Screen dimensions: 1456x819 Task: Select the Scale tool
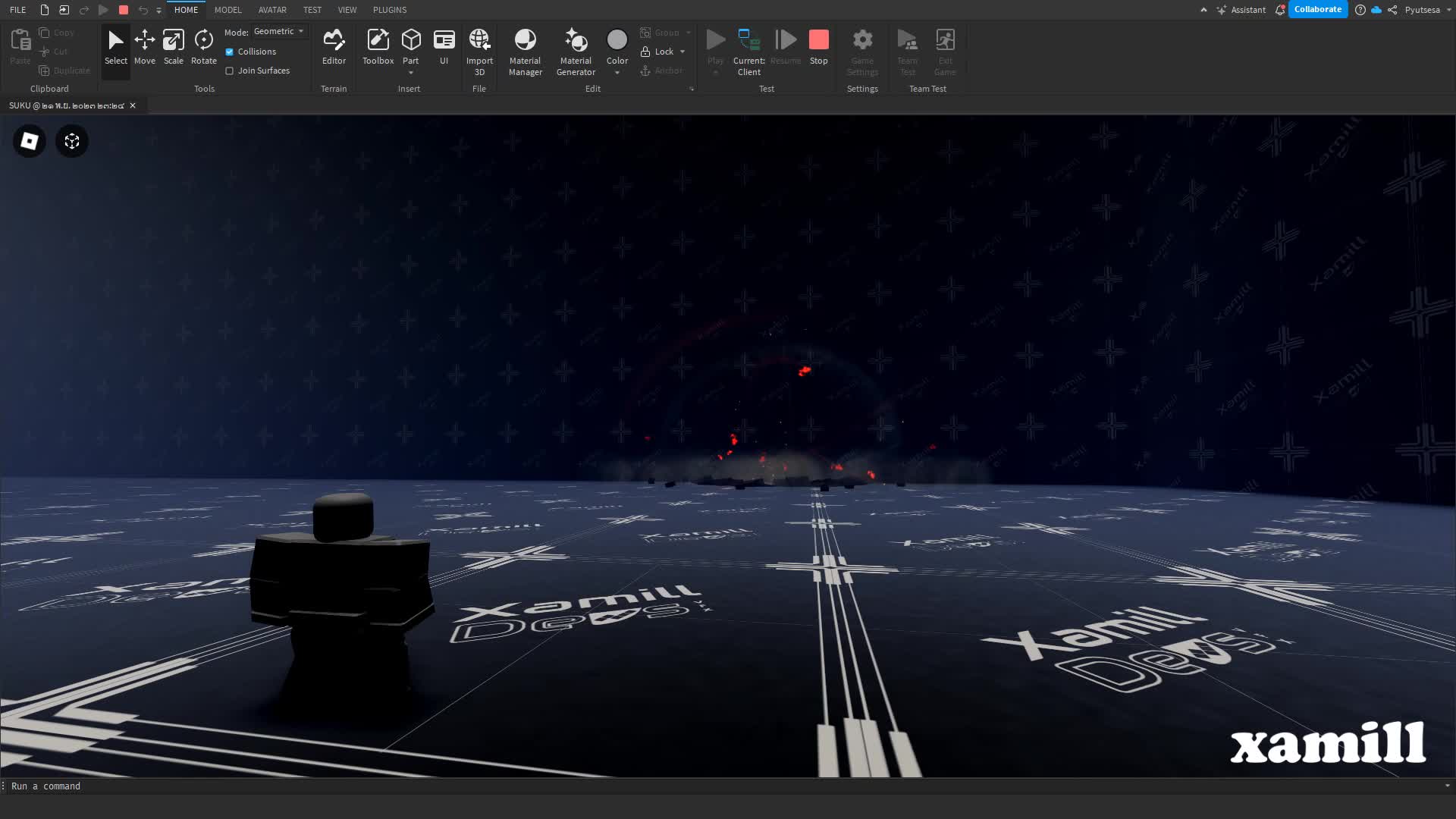[173, 47]
